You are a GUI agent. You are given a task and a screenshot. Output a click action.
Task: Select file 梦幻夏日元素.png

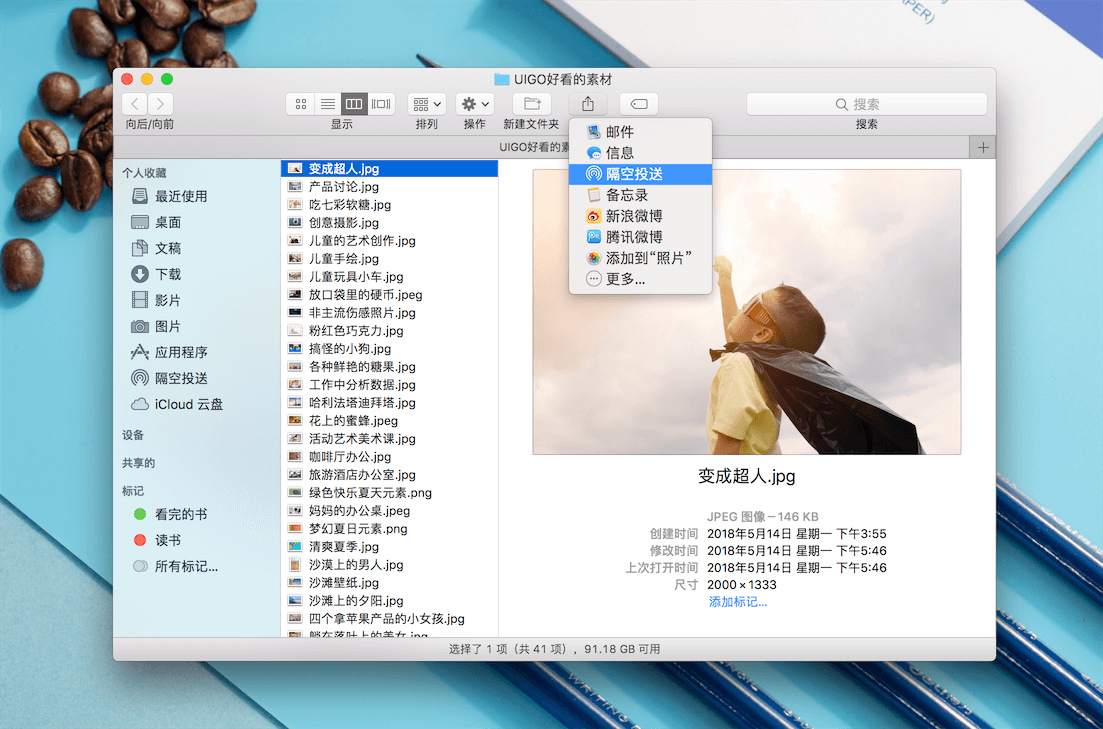tap(390, 528)
